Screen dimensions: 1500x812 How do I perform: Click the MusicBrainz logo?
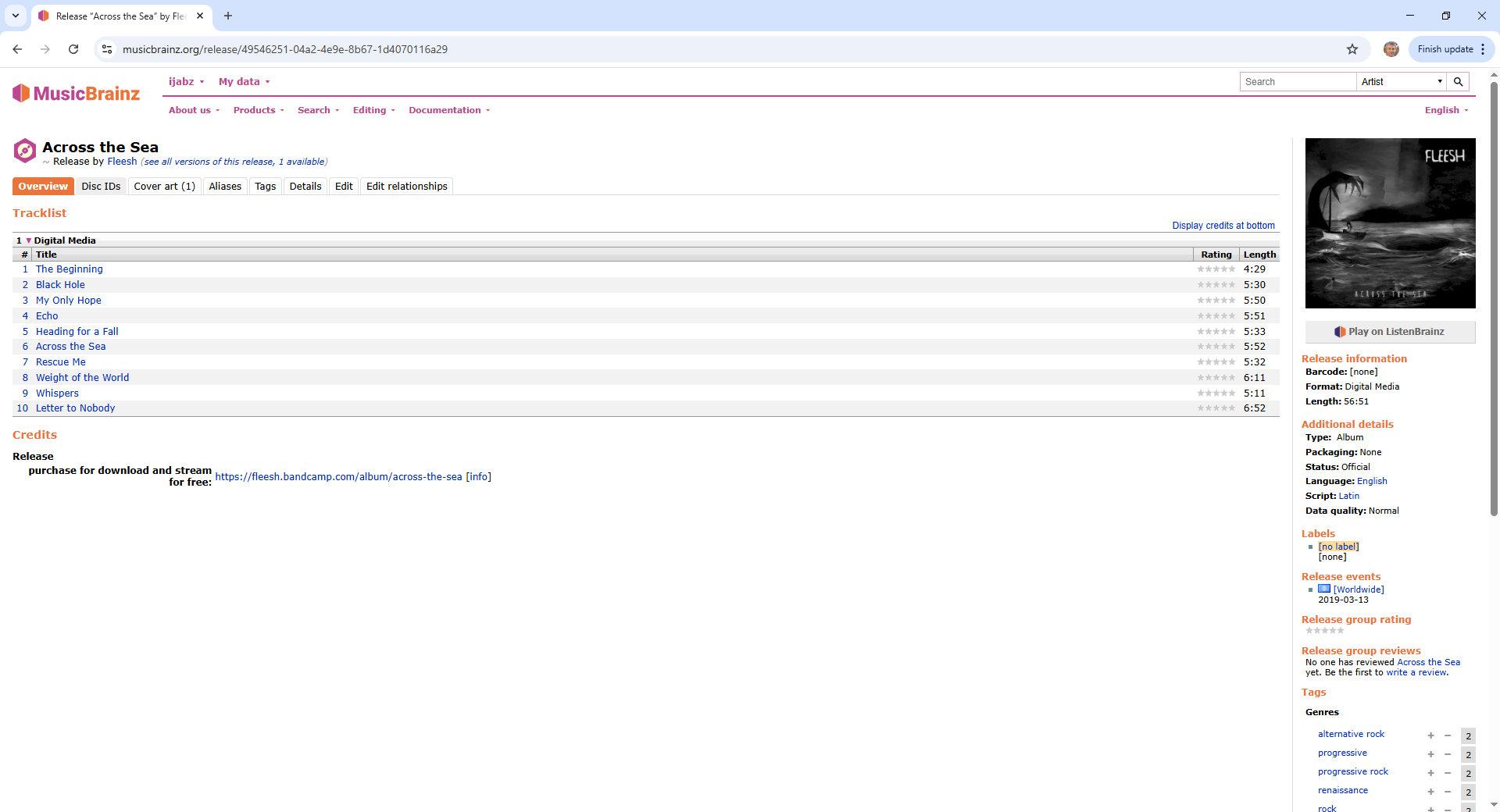[76, 94]
